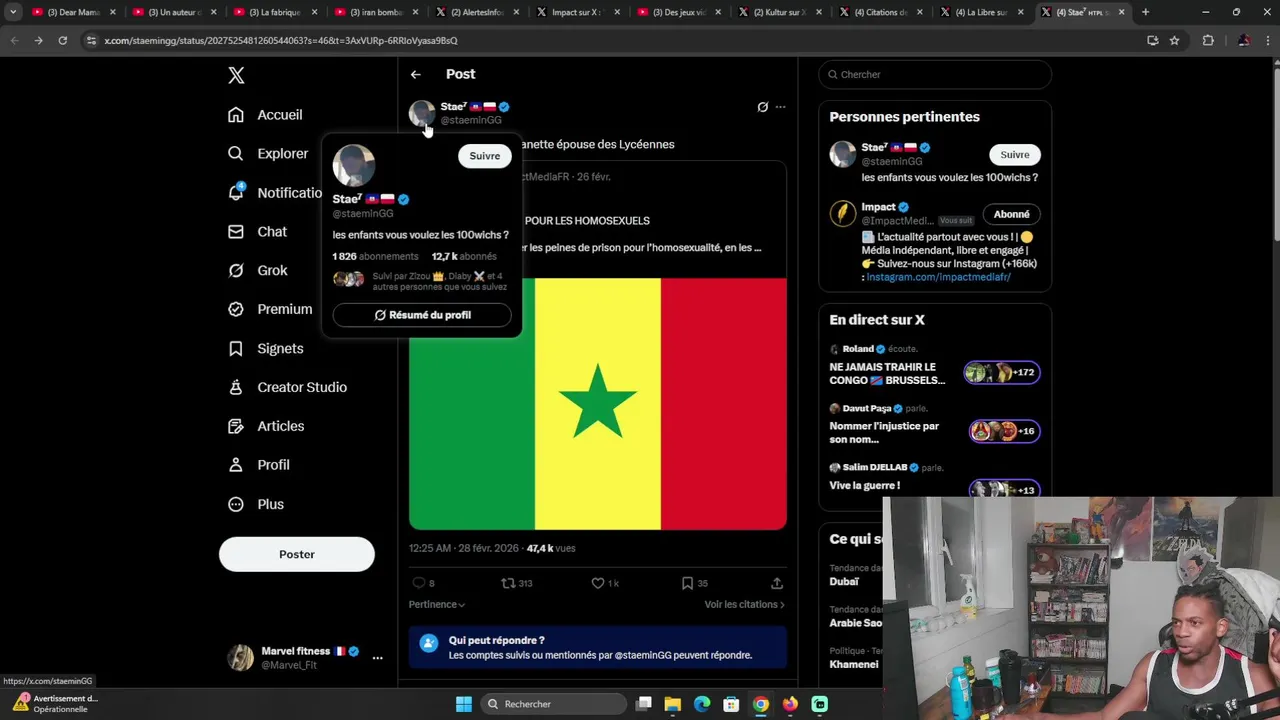Switch to the Dear Mama YouTube tab
This screenshot has width=1280, height=720.
[76, 12]
